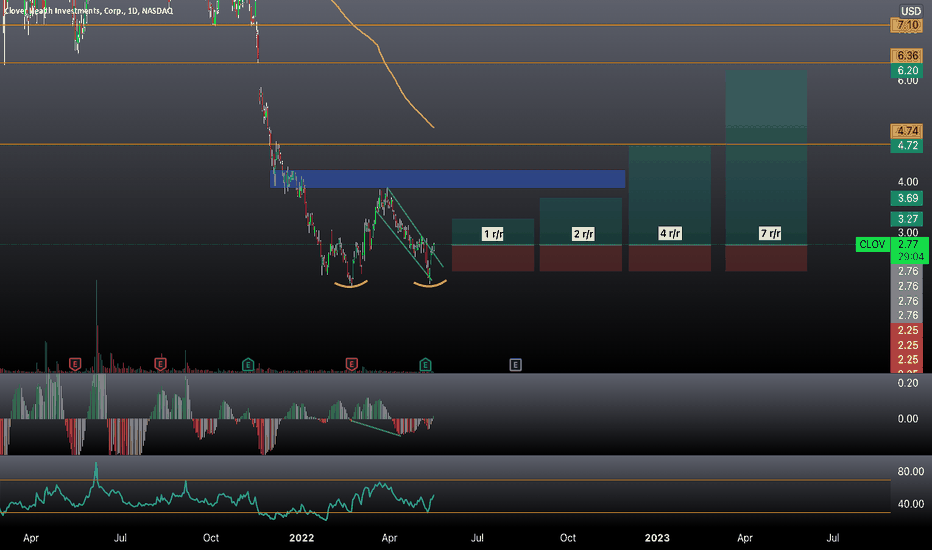Select the orange moving average line
The image size is (932, 550).
tap(390, 69)
